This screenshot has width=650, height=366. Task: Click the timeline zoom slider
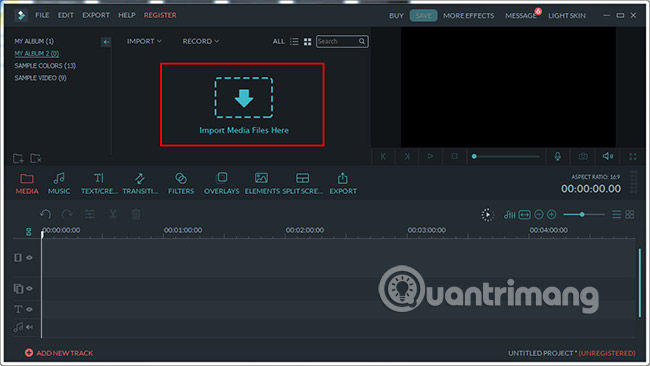pyautogui.click(x=584, y=215)
